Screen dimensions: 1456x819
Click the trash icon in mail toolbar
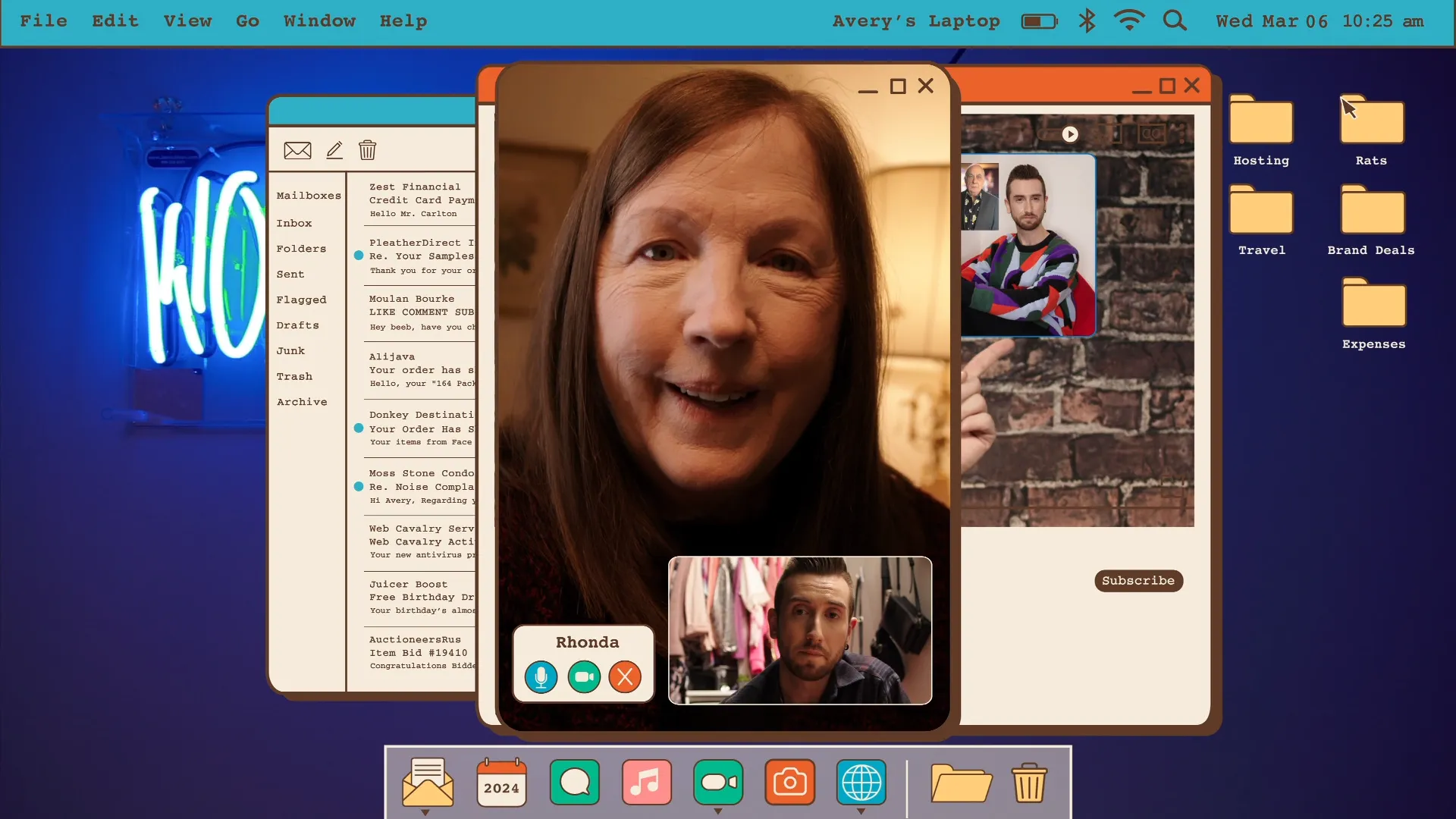point(367,150)
